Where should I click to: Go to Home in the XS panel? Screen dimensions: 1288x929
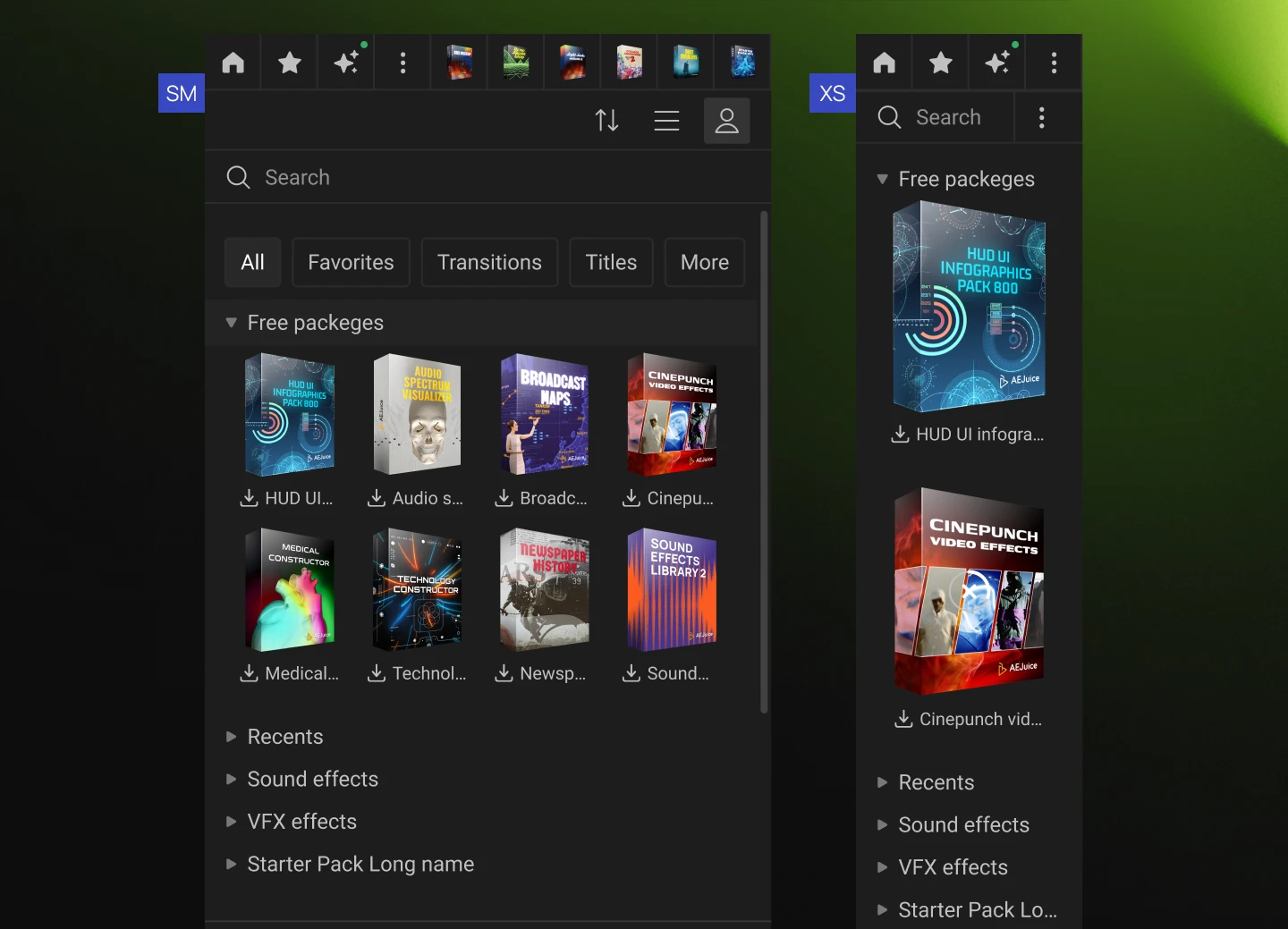(885, 63)
